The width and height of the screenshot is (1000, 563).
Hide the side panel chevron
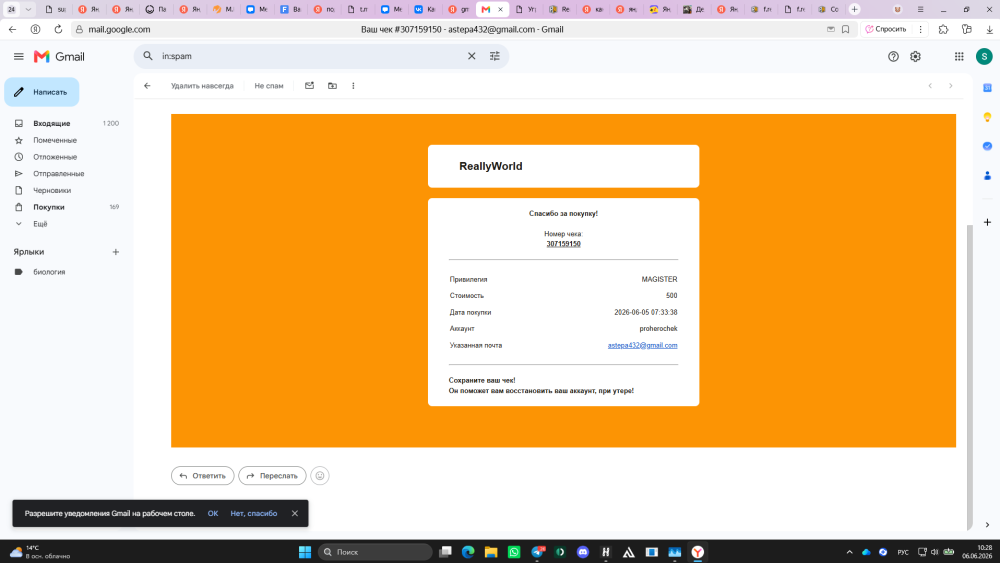pos(987,525)
